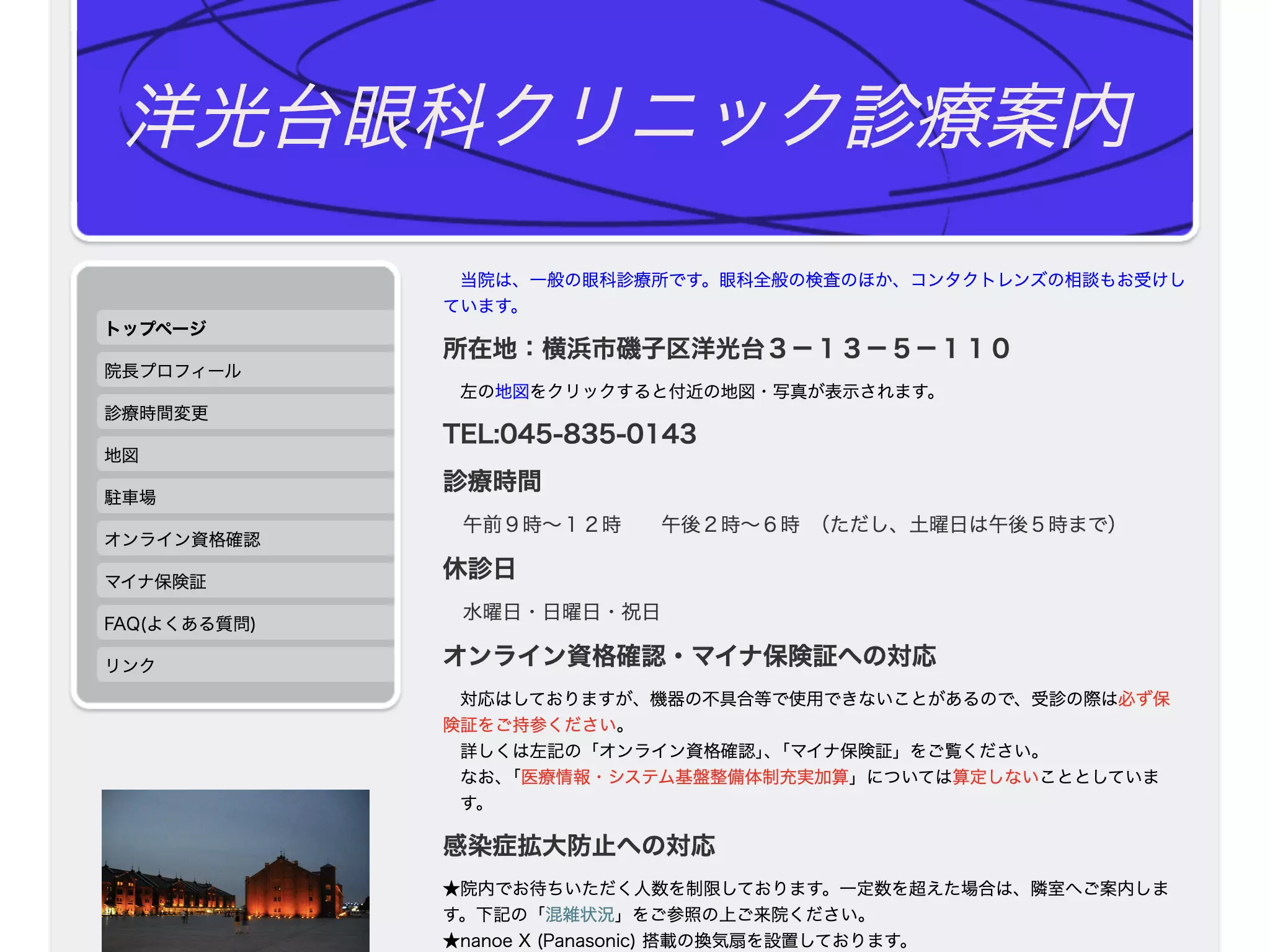Click the blue 地図 link in the address paragraph
1270x952 pixels.
[x=512, y=391]
